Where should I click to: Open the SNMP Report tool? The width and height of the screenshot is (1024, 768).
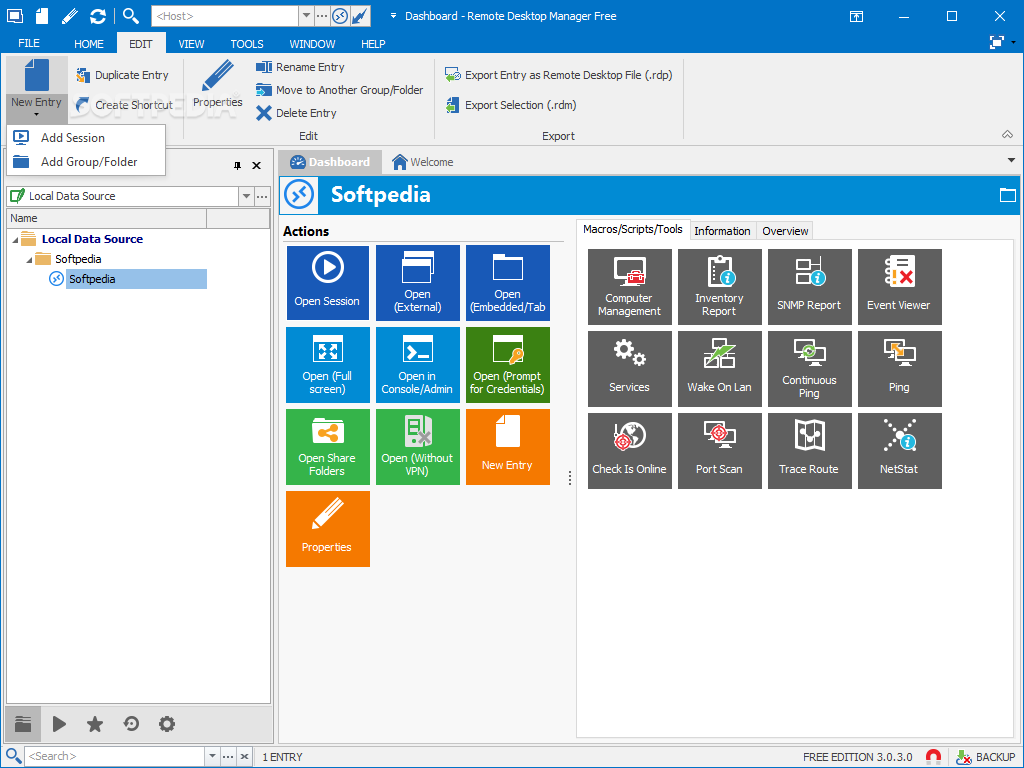click(x=809, y=287)
